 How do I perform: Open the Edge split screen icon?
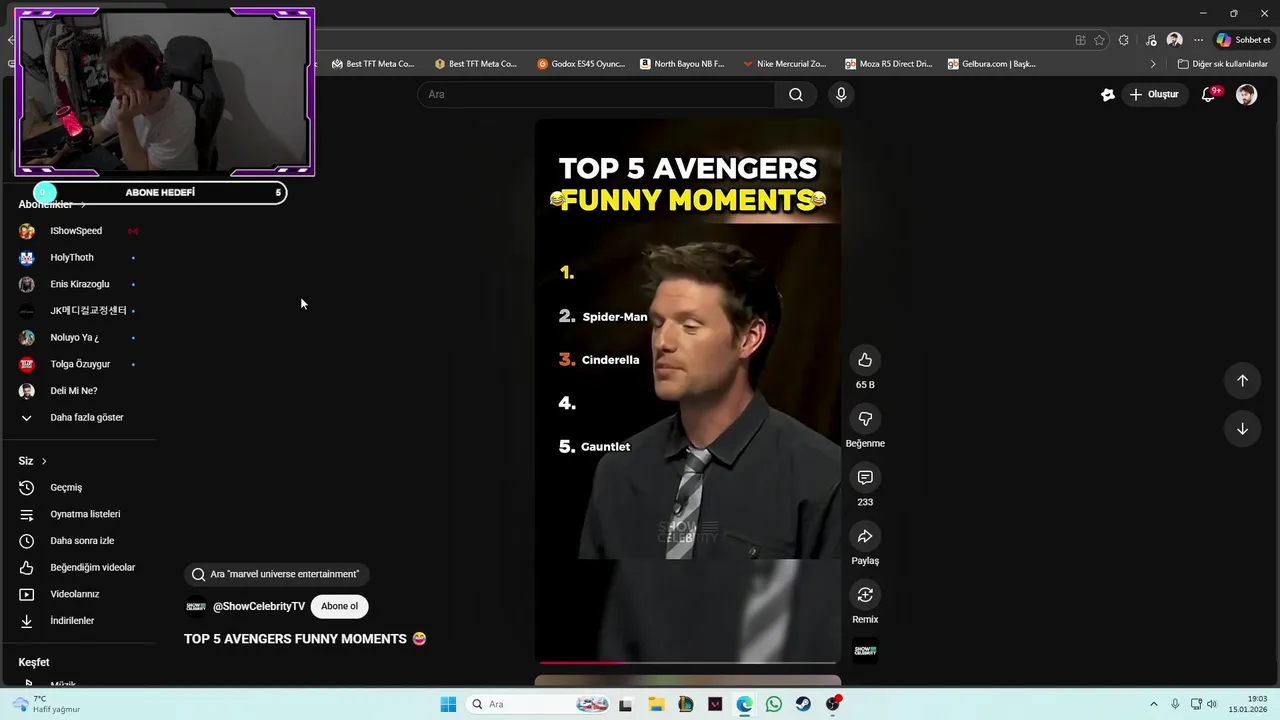[1080, 40]
